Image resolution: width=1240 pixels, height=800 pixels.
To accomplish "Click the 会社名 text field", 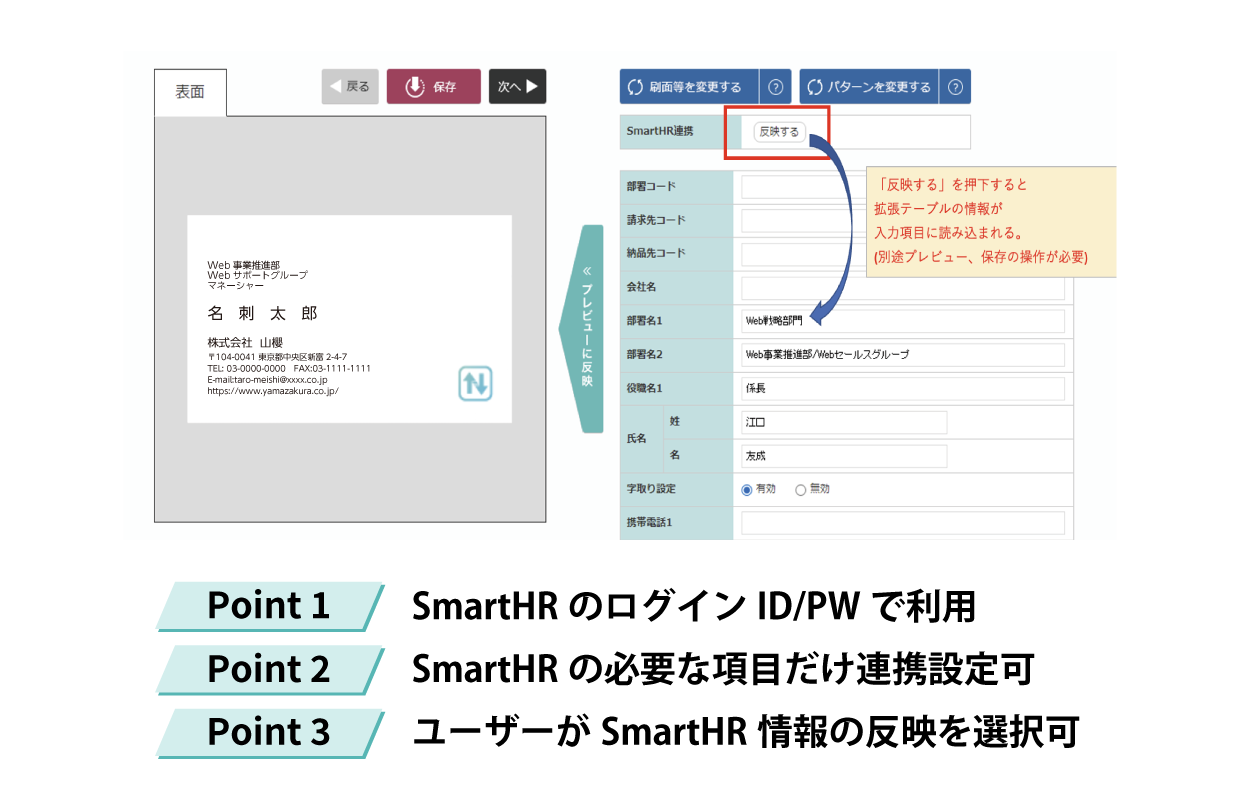I will point(903,288).
